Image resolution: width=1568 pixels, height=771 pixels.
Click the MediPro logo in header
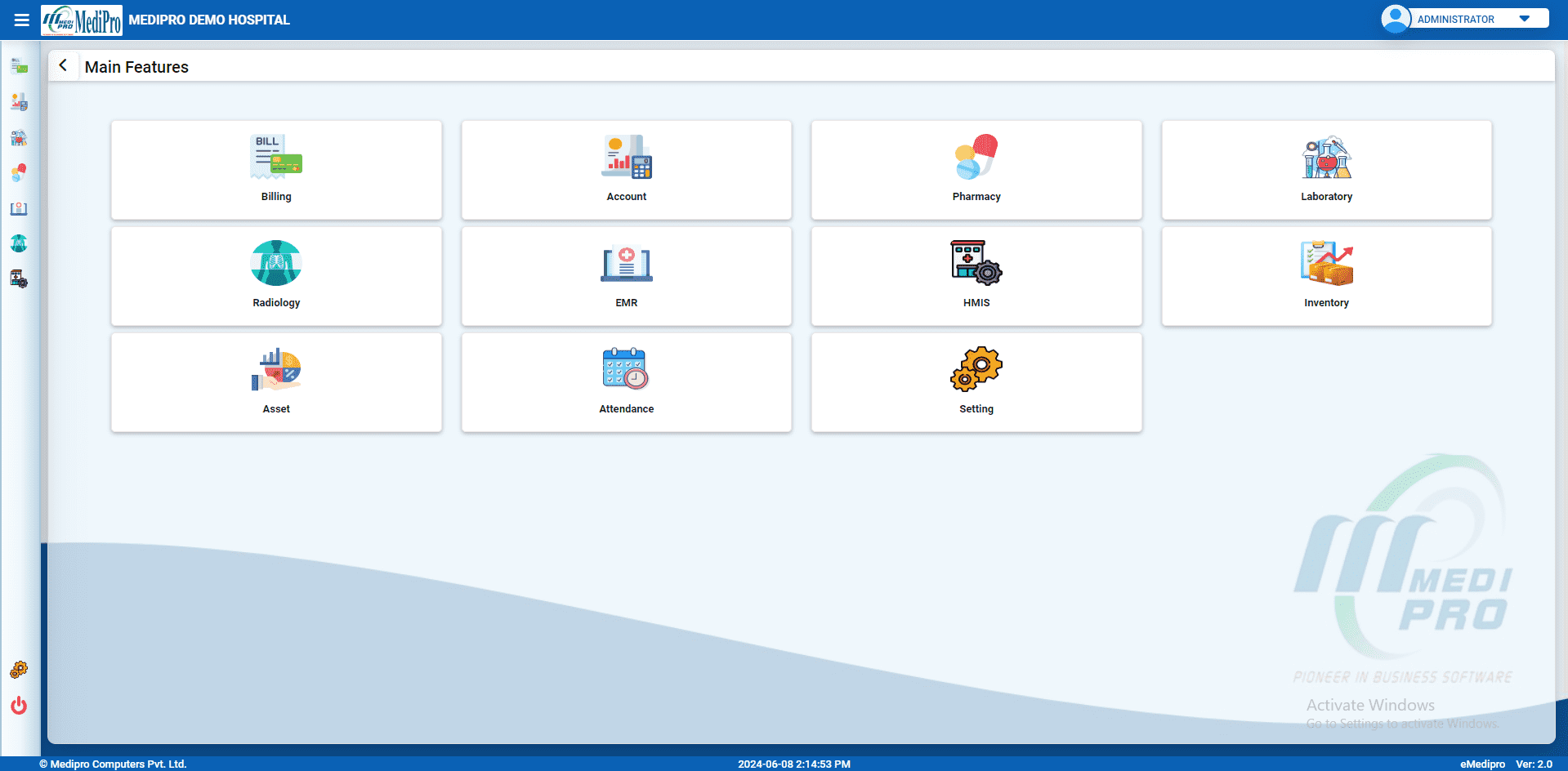[82, 20]
